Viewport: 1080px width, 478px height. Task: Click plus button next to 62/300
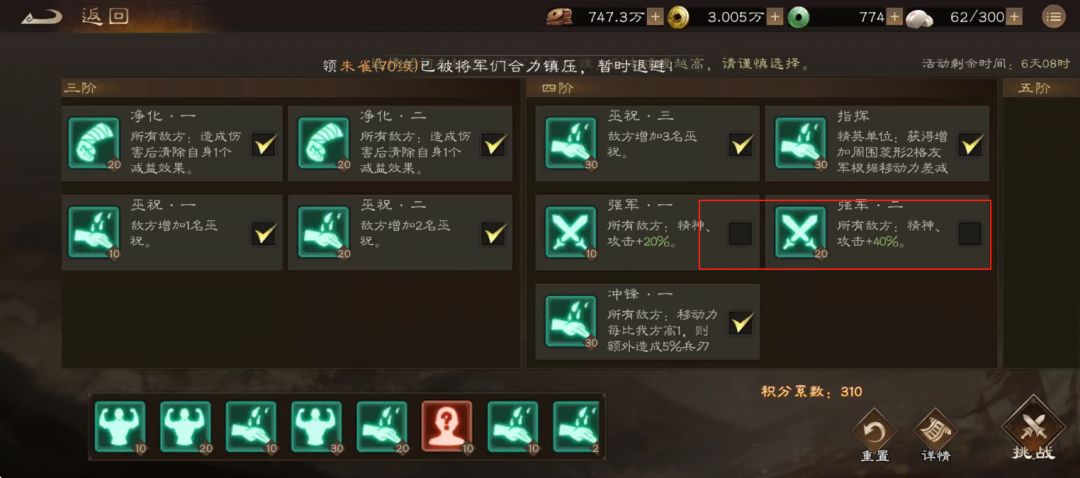(1015, 17)
